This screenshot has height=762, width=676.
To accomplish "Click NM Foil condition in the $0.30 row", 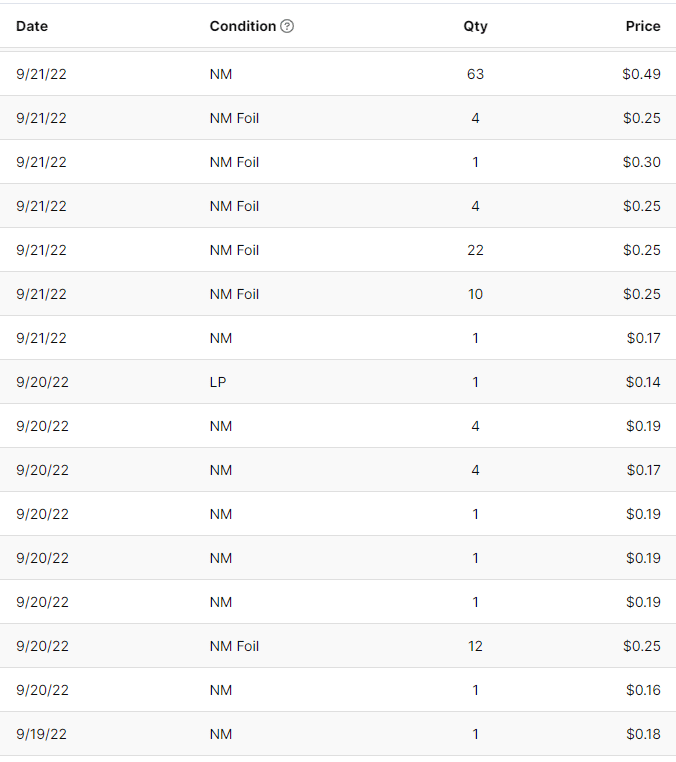I will coord(234,162).
